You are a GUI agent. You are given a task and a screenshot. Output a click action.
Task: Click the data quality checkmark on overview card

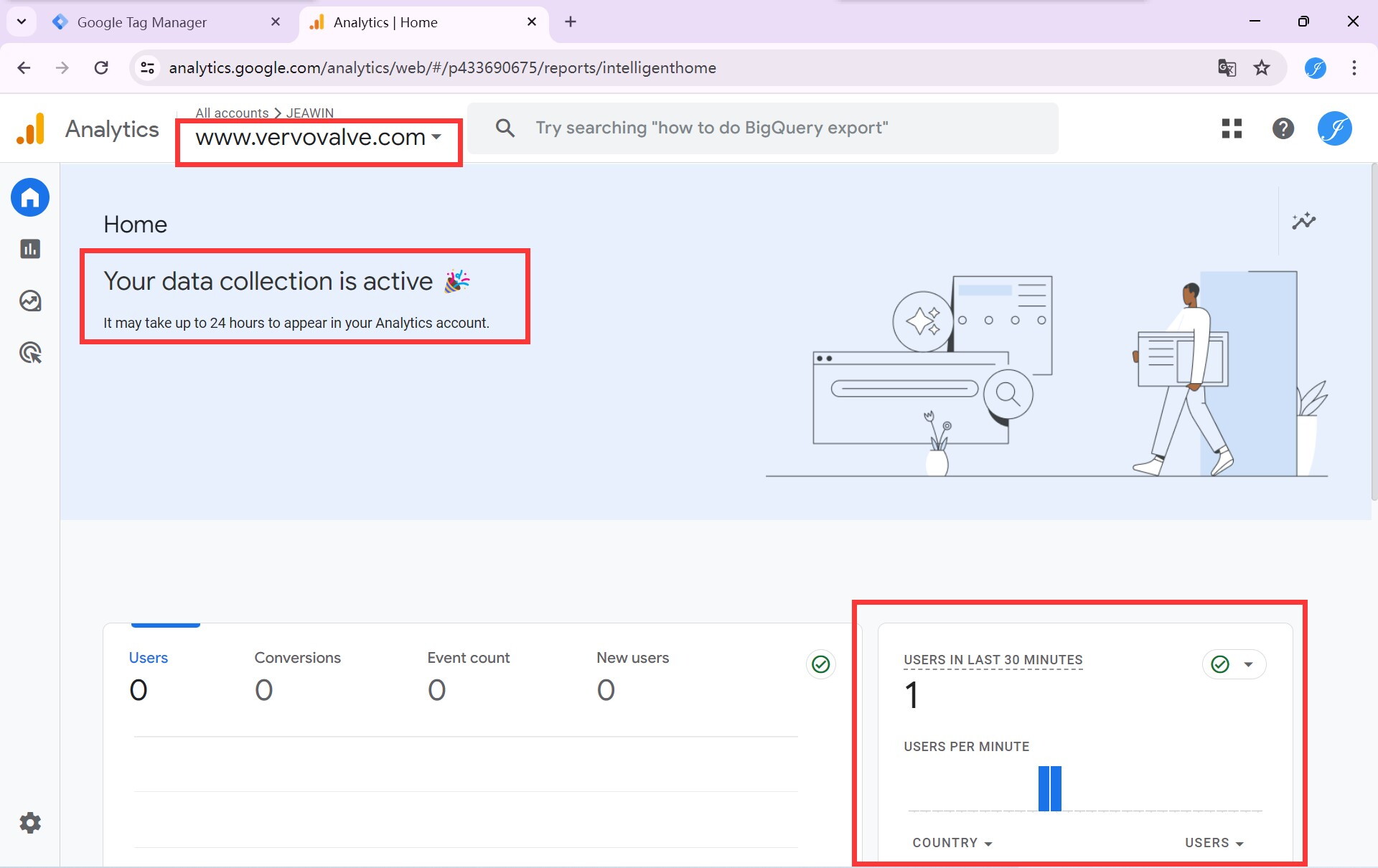point(820,664)
